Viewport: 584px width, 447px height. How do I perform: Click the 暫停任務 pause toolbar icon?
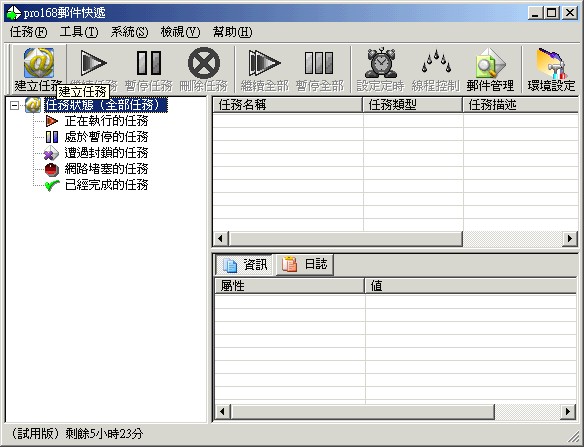pos(149,63)
